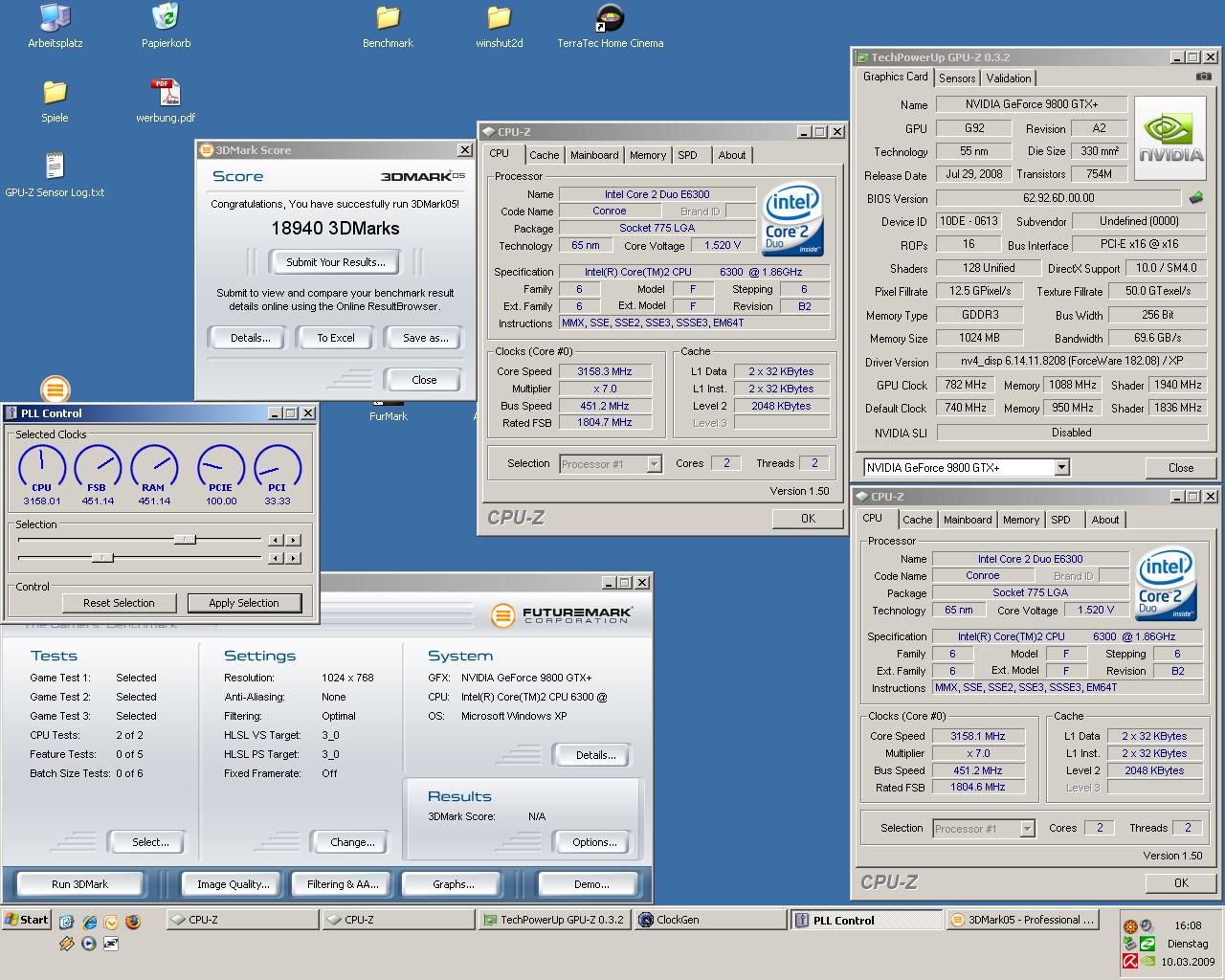This screenshot has height=980, width=1225.
Task: Click the CPU clock gauge in PLL Control
Action: pyautogui.click(x=42, y=475)
